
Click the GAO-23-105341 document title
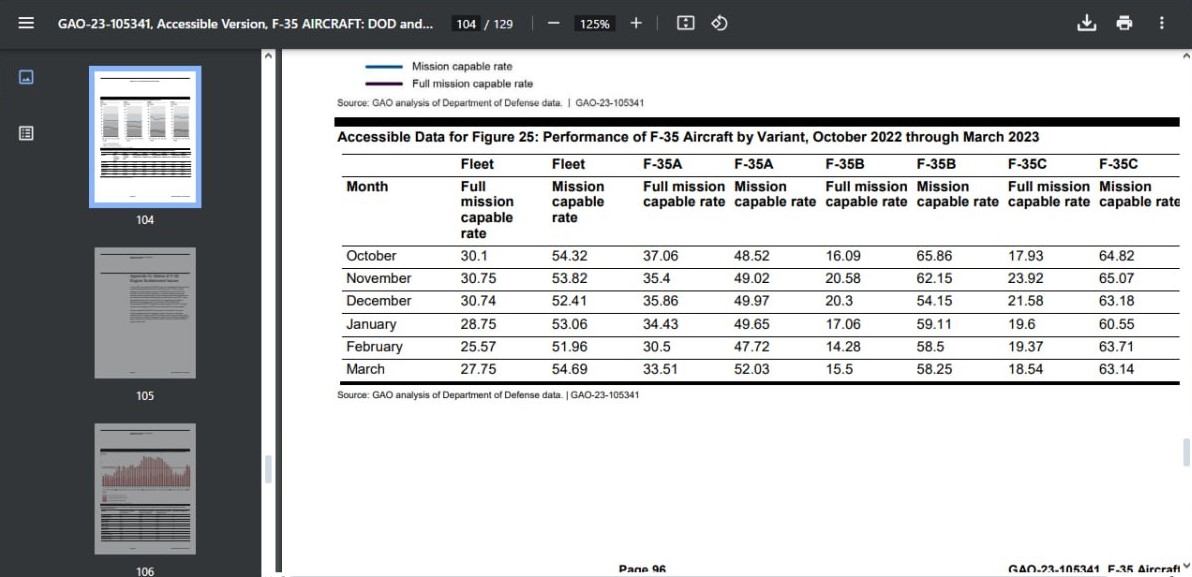pyautogui.click(x=246, y=24)
